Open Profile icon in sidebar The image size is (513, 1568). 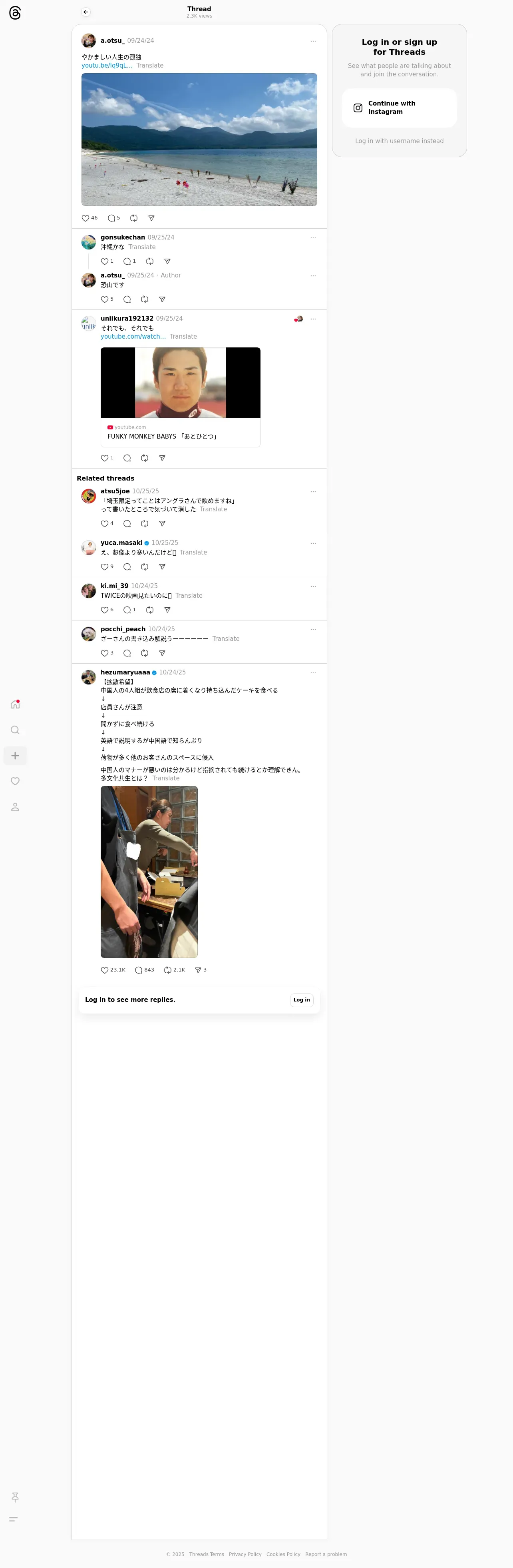click(15, 806)
